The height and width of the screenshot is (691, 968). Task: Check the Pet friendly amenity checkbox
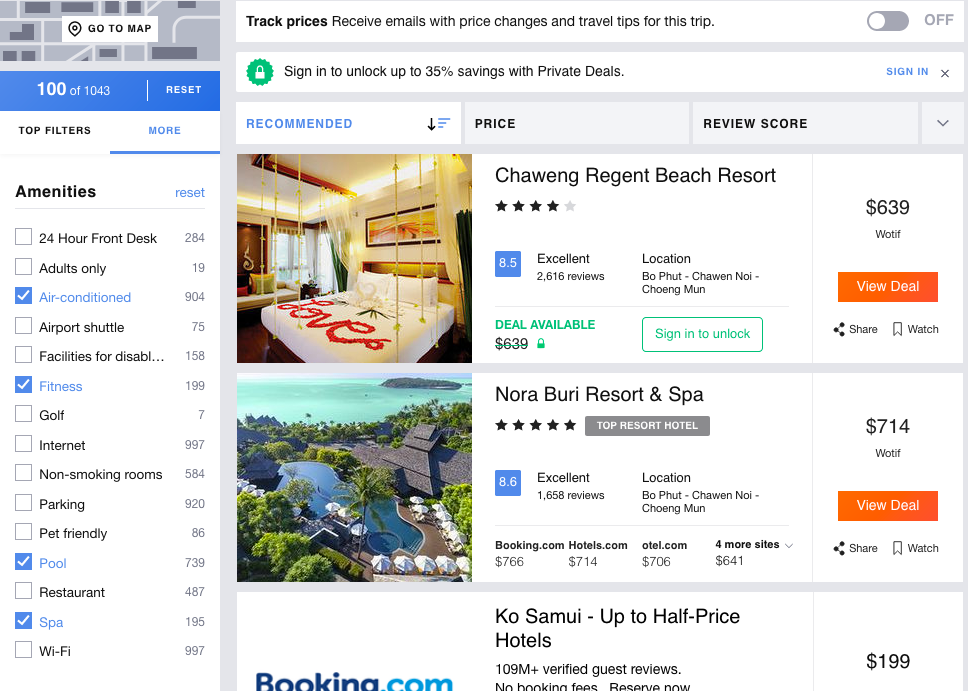tap(24, 533)
